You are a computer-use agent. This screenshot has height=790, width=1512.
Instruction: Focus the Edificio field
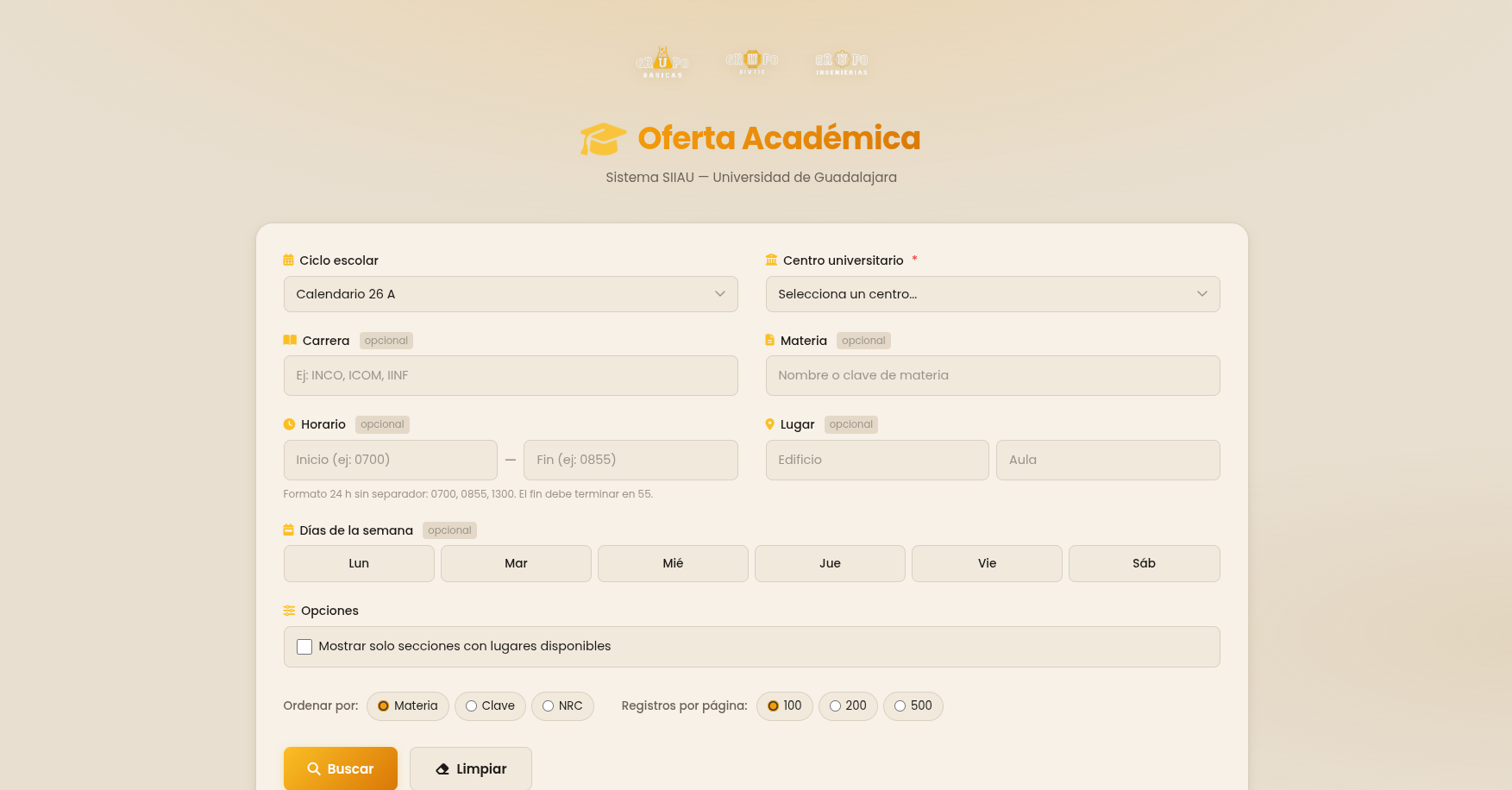pos(877,460)
